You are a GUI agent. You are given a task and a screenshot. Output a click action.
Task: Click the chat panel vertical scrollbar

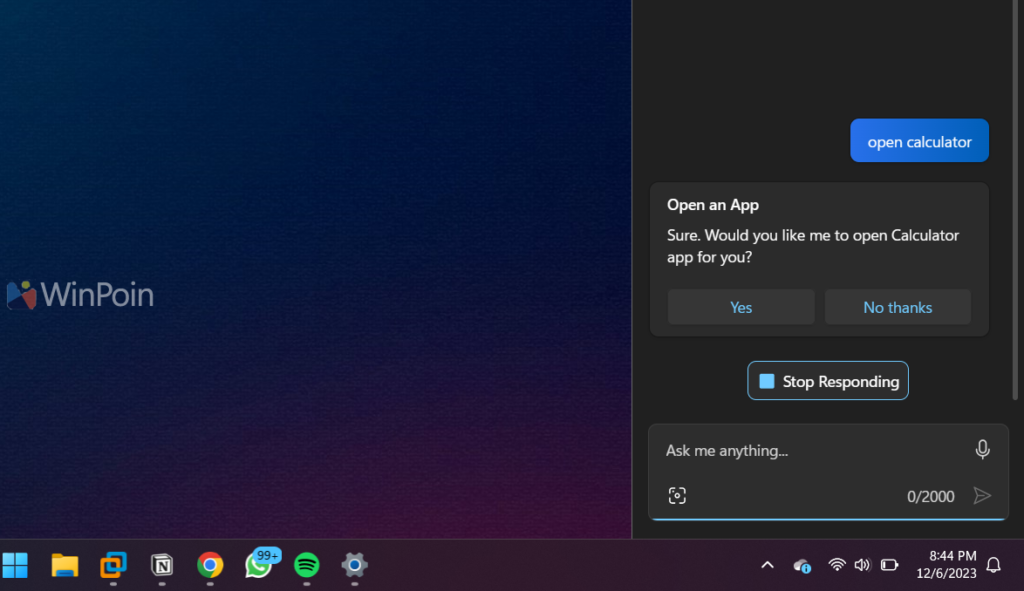pos(1016,200)
